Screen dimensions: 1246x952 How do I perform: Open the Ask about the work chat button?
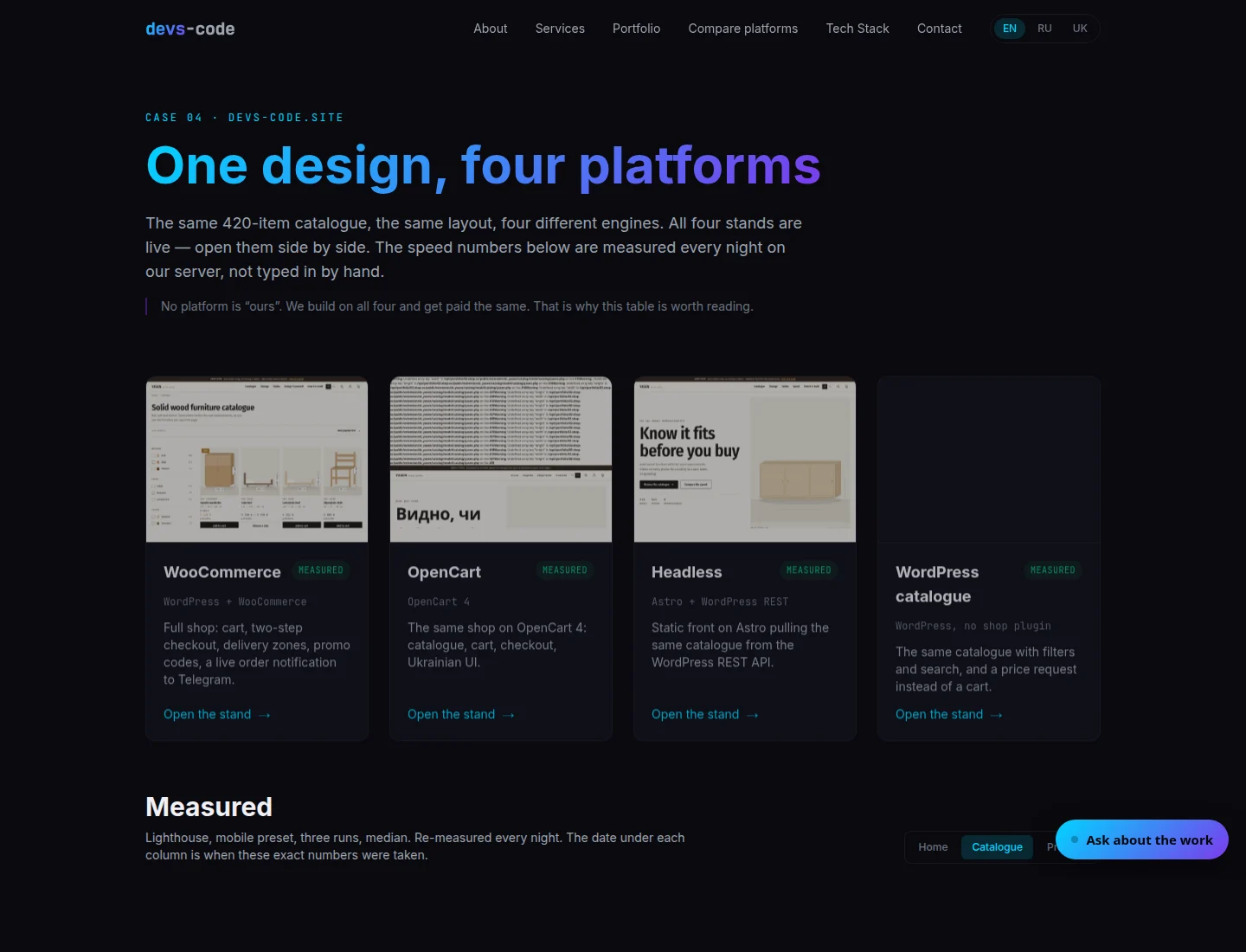pos(1142,839)
